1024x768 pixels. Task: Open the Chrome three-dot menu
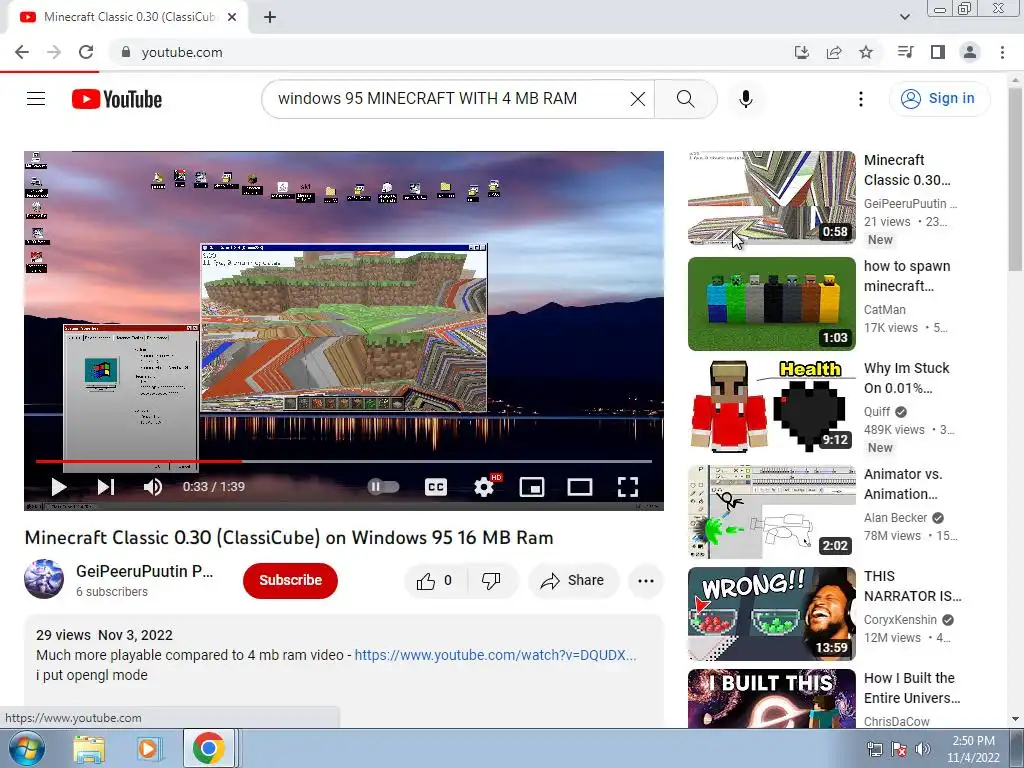[1002, 52]
